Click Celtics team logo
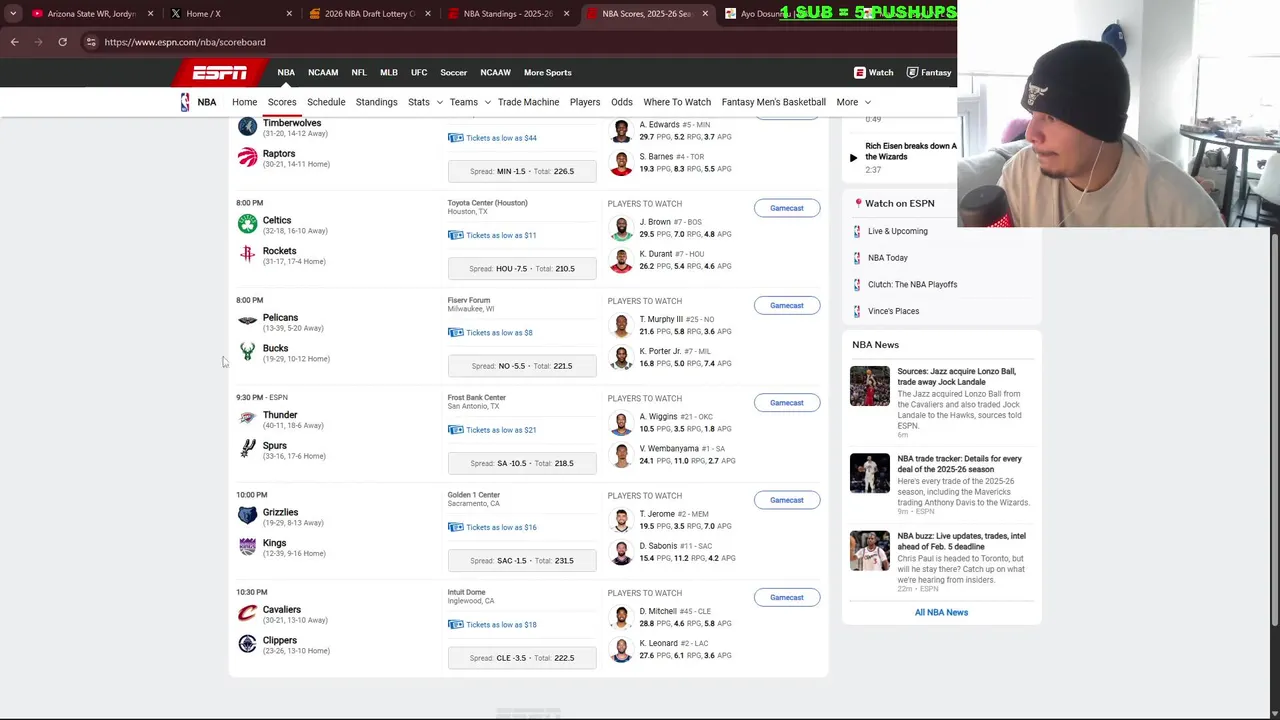This screenshot has width=1280, height=720. coord(247,224)
